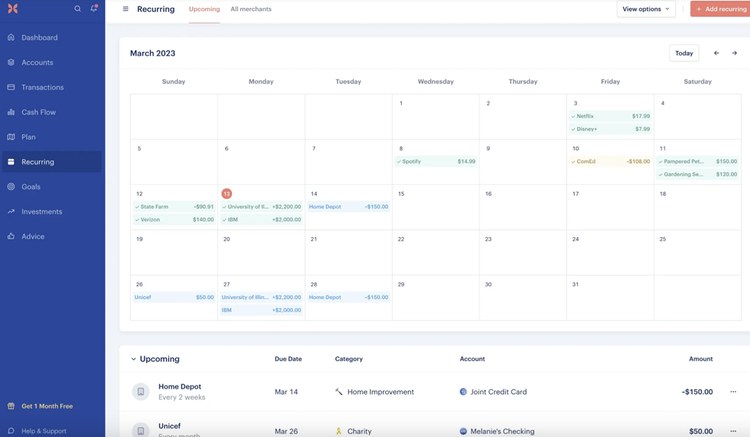The width and height of the screenshot is (750, 437).
Task: Collapse the Upcoming section chevron
Action: pyautogui.click(x=133, y=359)
